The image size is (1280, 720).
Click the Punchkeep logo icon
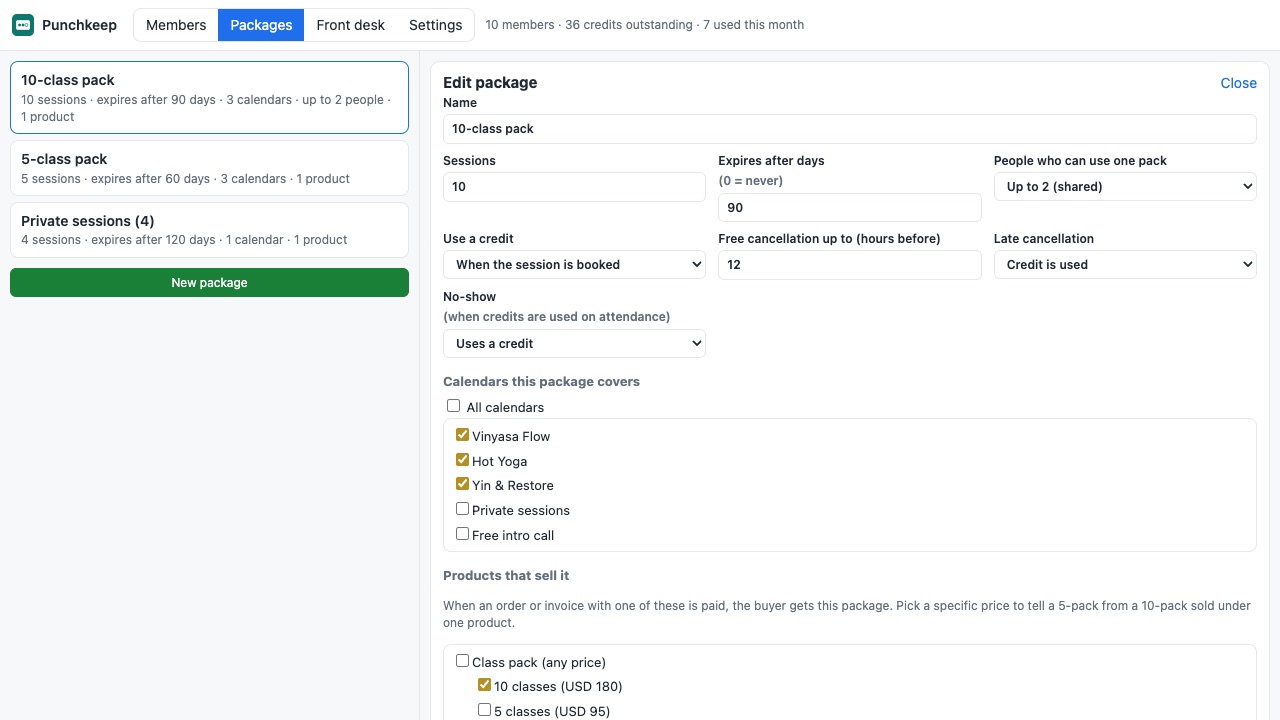coord(23,25)
